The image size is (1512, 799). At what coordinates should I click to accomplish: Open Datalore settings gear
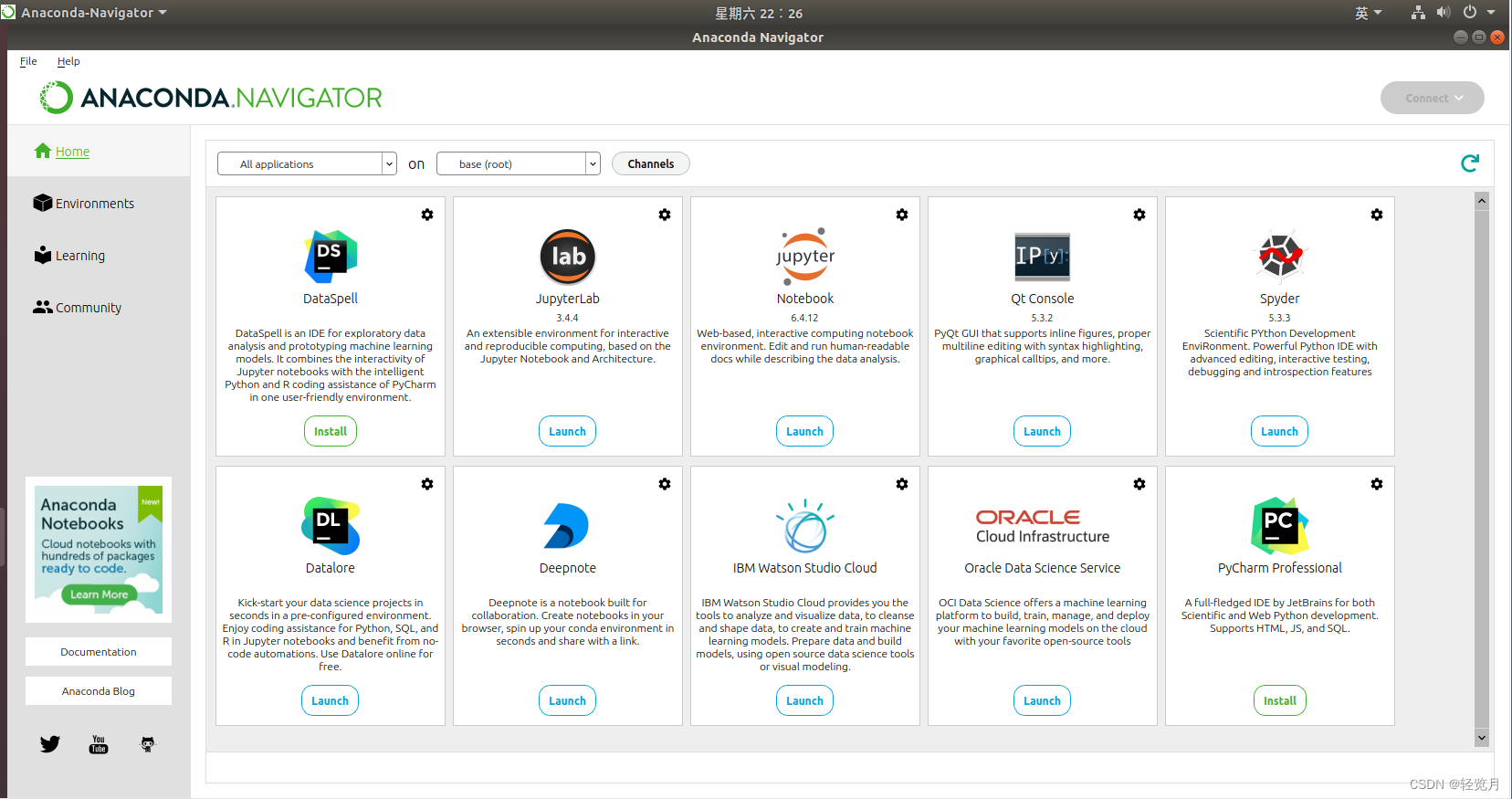(427, 484)
